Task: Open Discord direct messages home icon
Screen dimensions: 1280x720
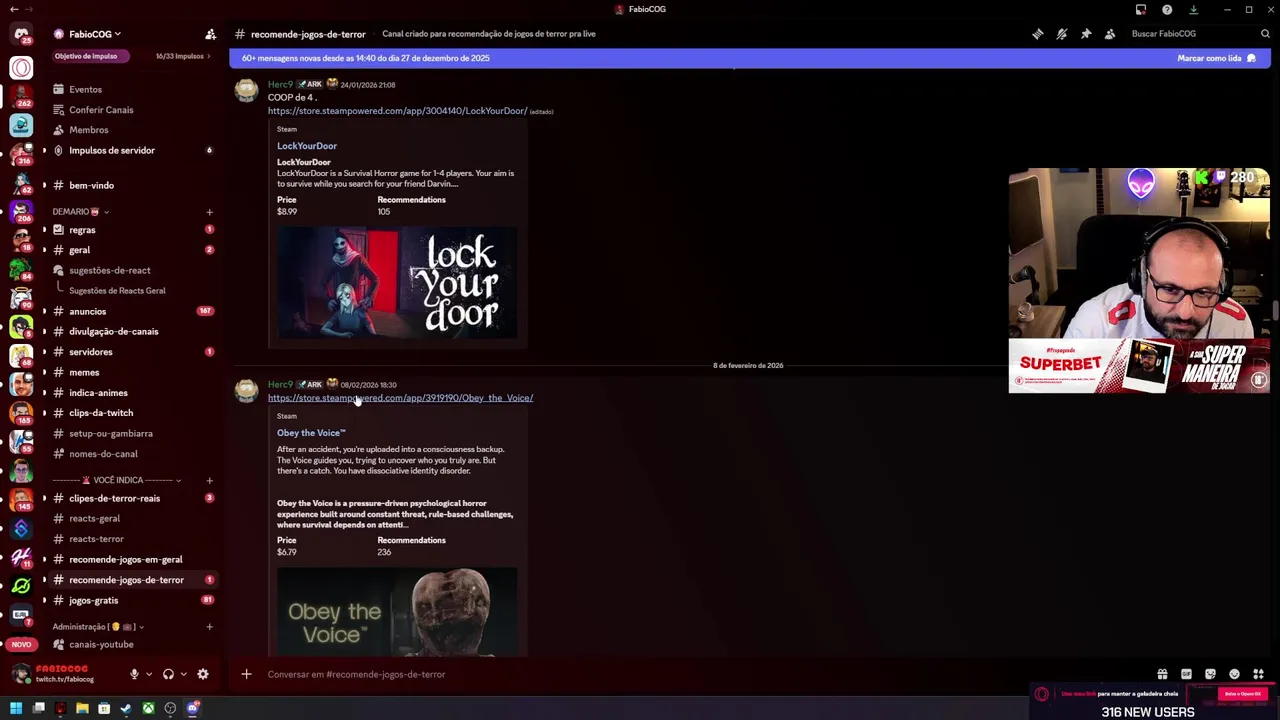Action: pos(21,35)
